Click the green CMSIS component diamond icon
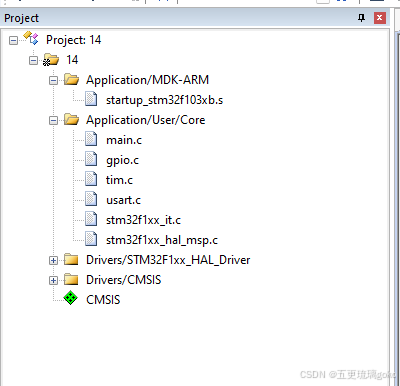The height and width of the screenshot is (386, 400). pos(70,298)
